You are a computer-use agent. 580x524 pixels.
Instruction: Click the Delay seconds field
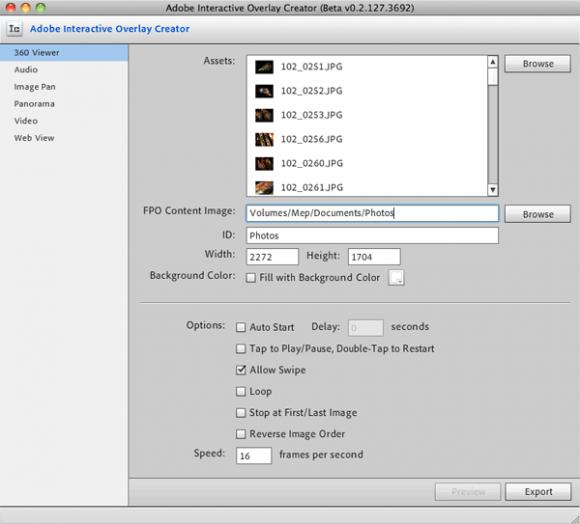[x=366, y=328]
